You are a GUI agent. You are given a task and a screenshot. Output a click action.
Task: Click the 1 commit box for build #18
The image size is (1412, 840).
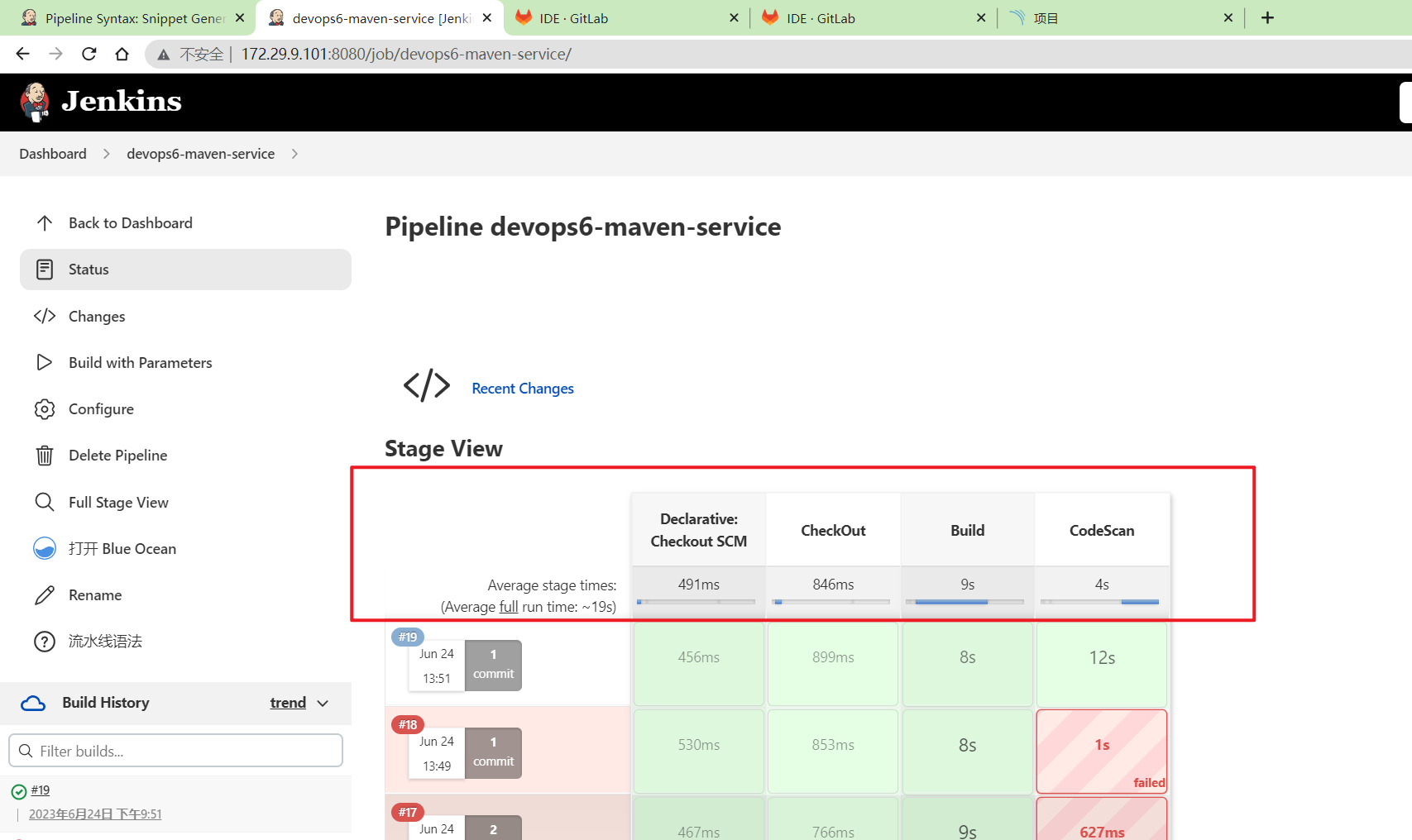coord(494,752)
